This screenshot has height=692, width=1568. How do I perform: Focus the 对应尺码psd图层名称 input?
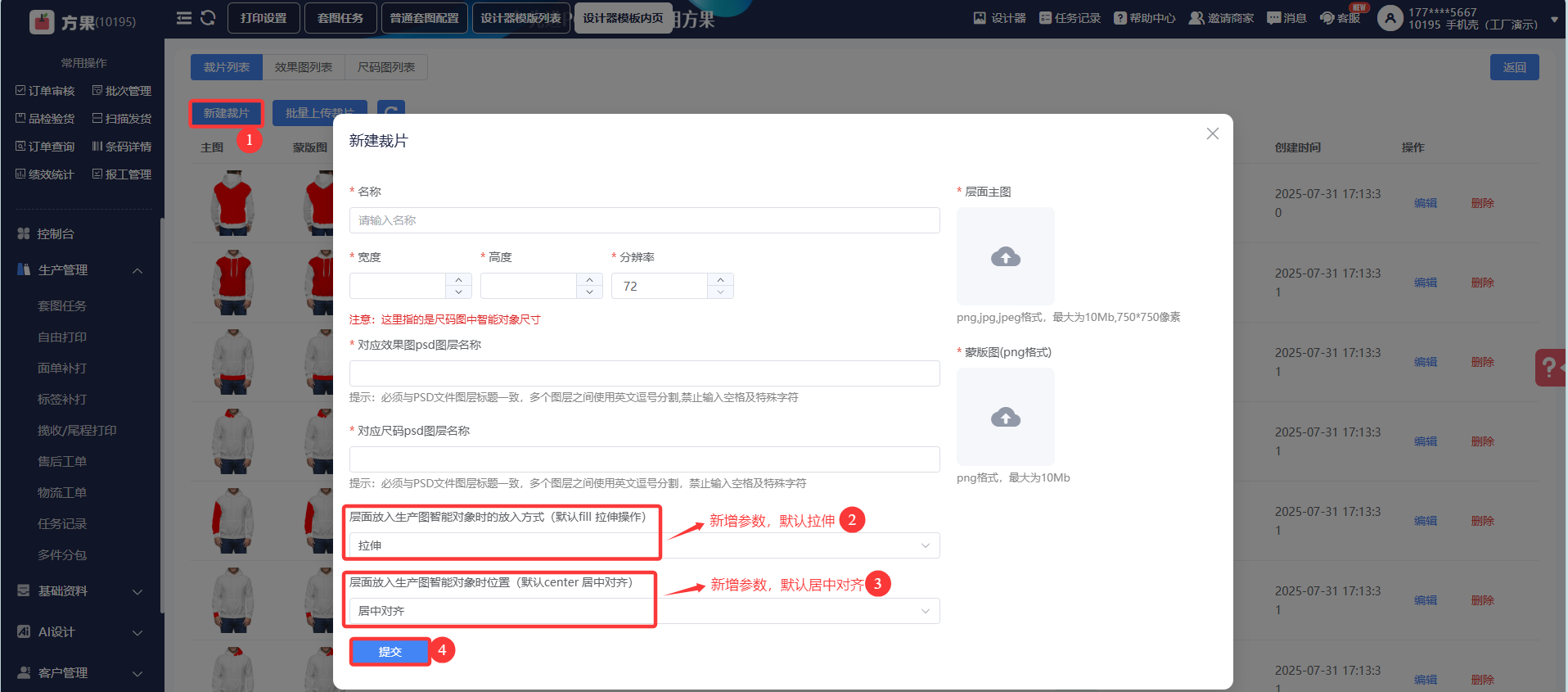645,459
